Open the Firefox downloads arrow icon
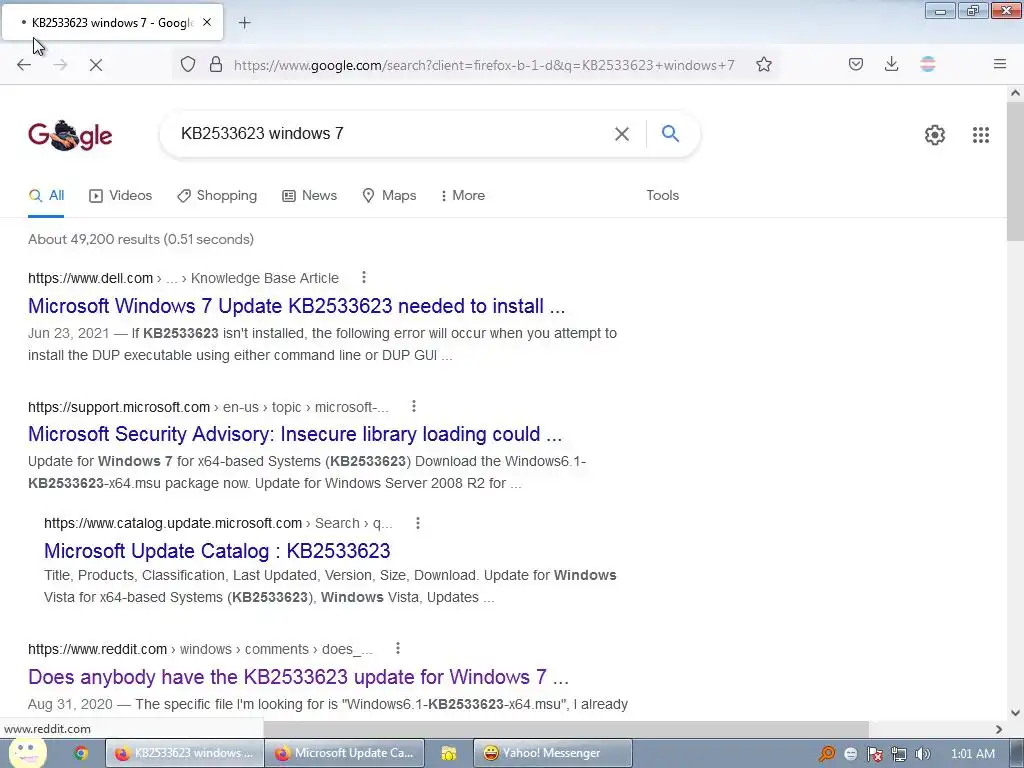 pyautogui.click(x=891, y=64)
